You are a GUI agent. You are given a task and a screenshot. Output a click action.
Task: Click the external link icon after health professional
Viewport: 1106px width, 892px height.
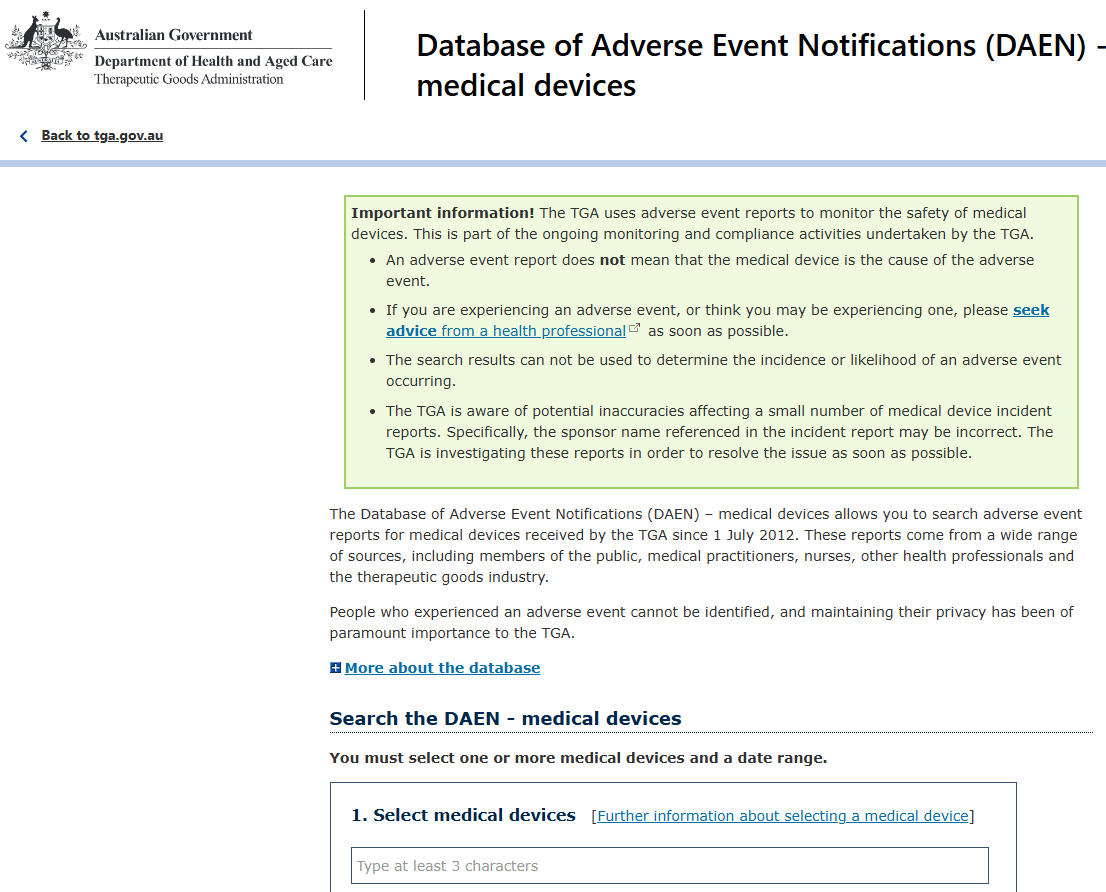(x=635, y=328)
